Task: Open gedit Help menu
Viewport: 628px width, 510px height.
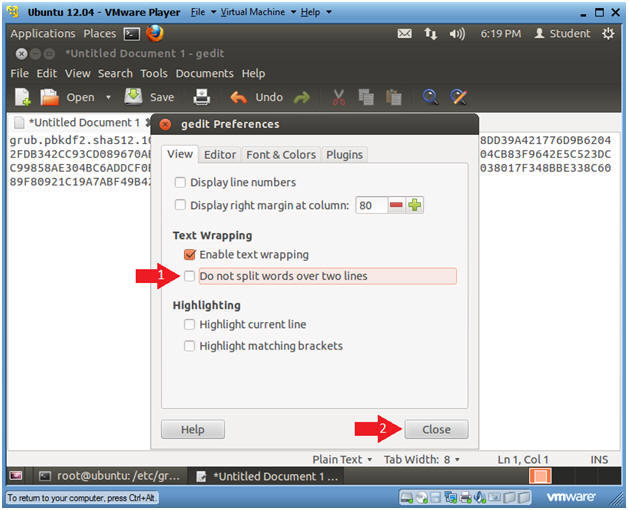Action: coord(253,73)
